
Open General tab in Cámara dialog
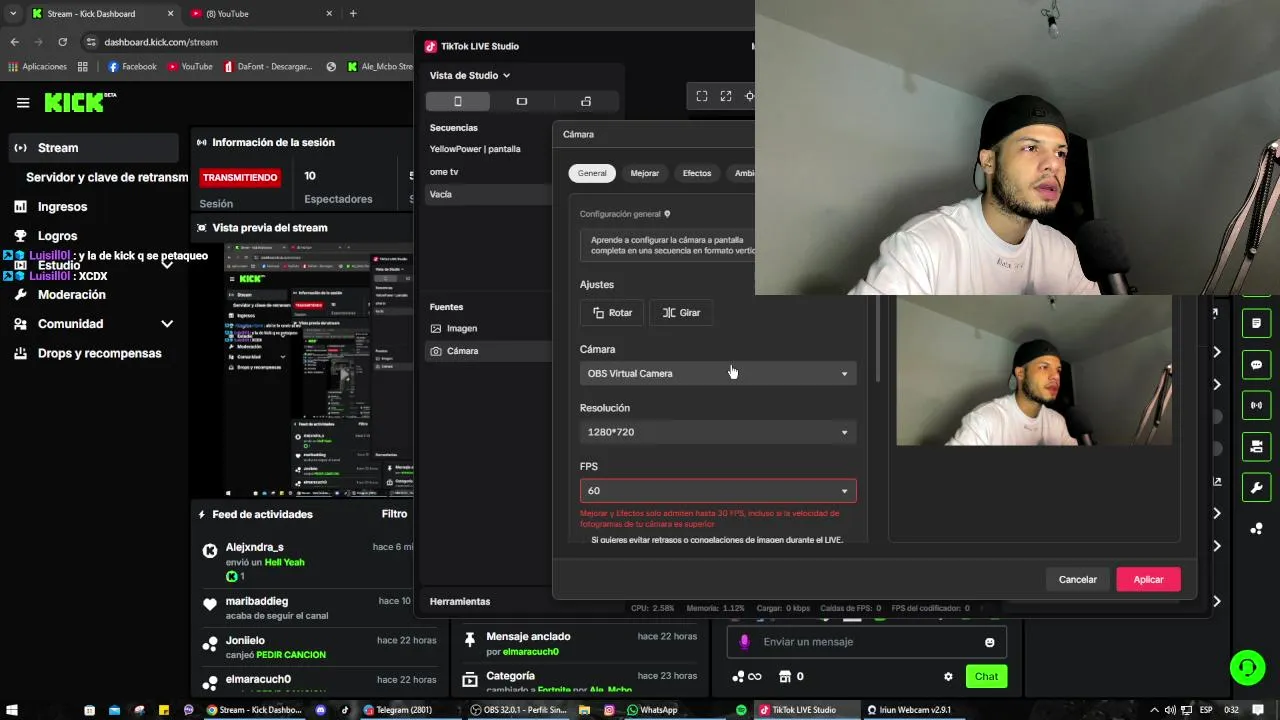[592, 173]
